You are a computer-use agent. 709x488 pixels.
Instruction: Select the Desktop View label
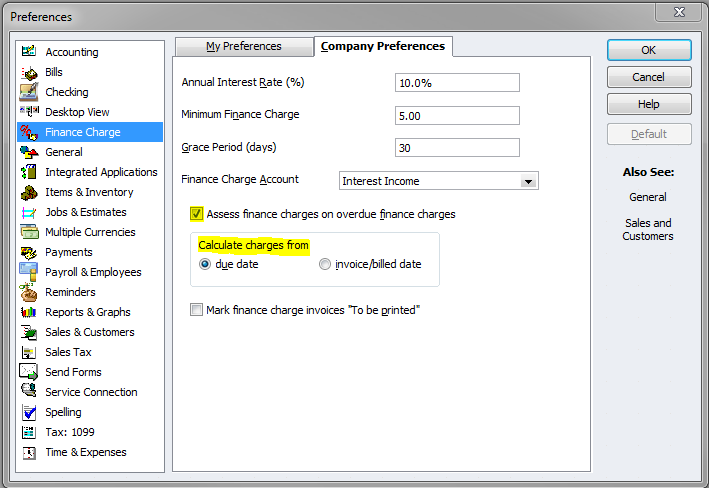coord(77,112)
